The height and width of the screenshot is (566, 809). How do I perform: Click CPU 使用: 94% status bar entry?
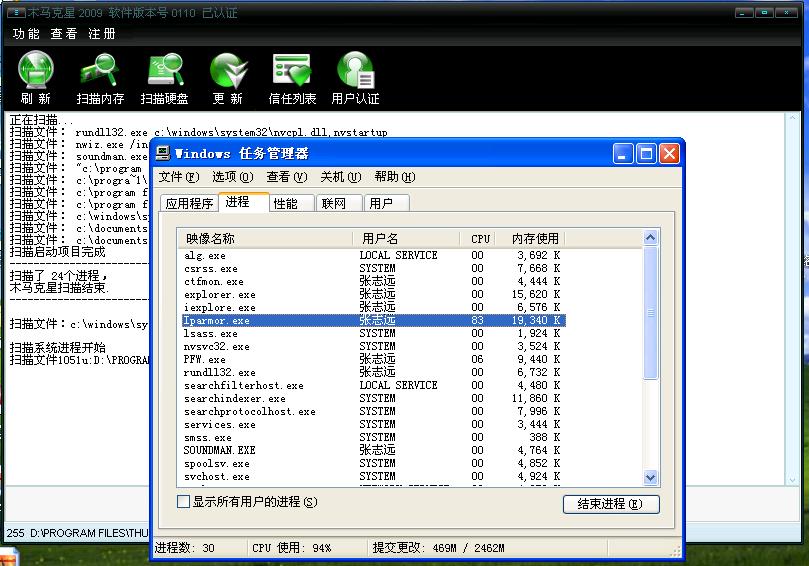point(292,547)
